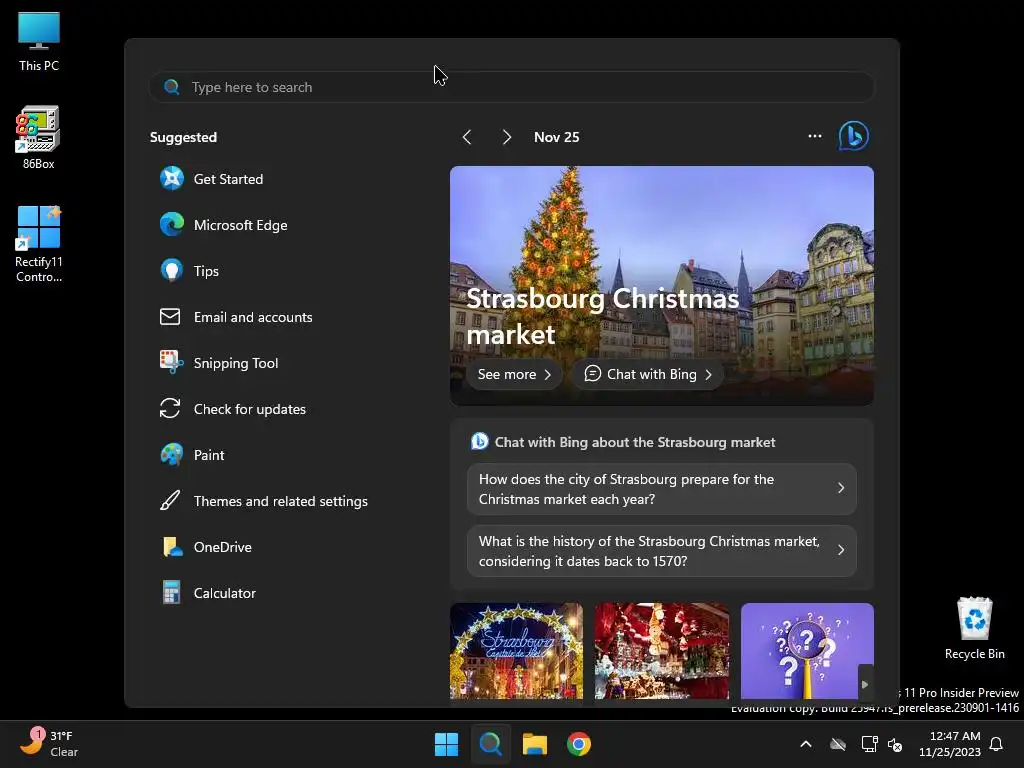Go to previous day with left chevron

click(x=467, y=137)
